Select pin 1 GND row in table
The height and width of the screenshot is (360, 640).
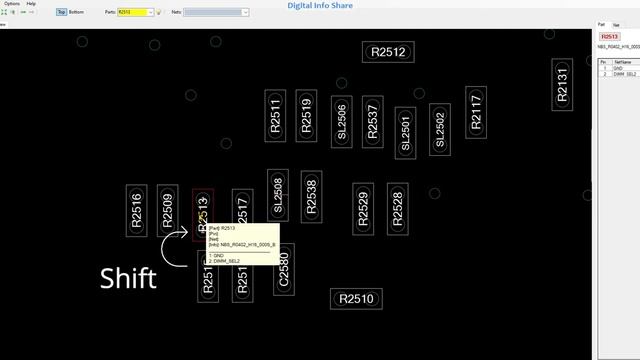coord(619,68)
